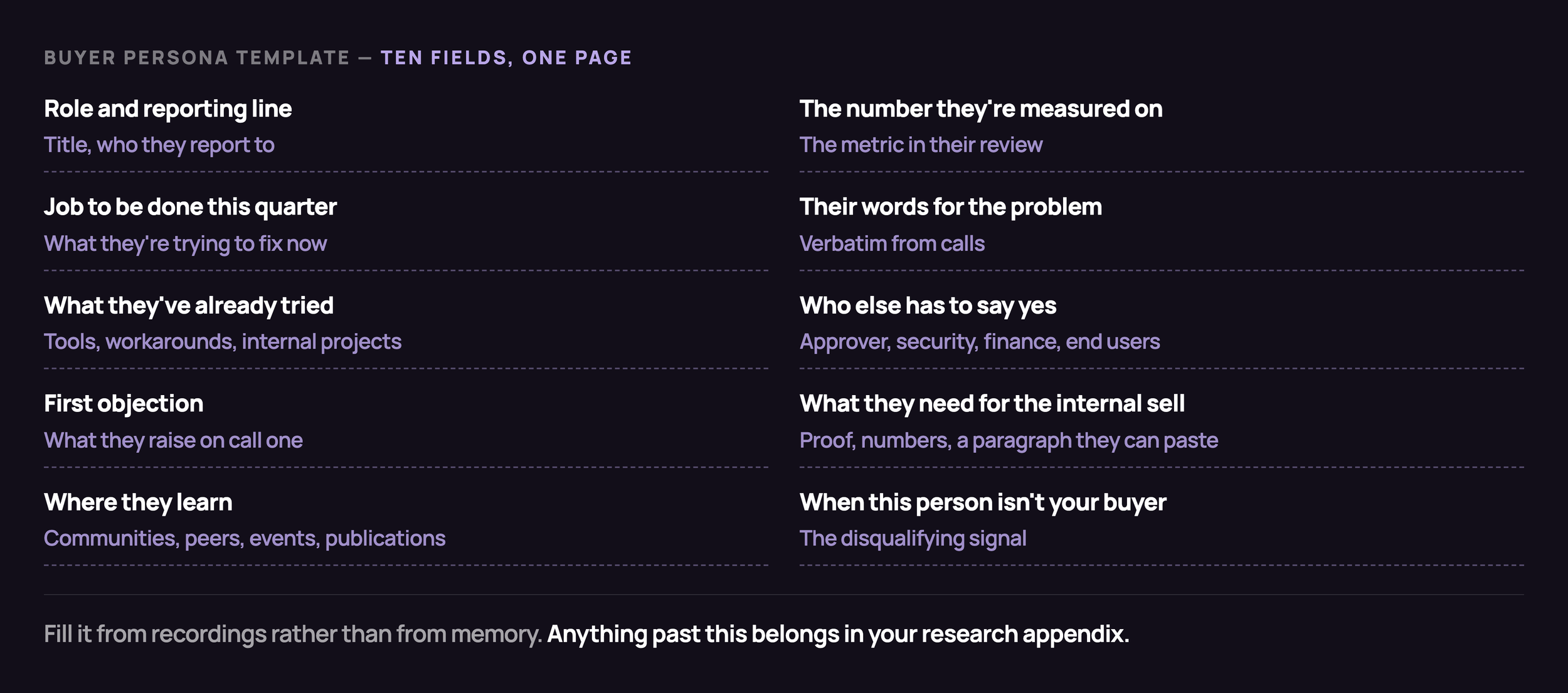Click the 'First objection' heading
The width and height of the screenshot is (1568, 693).
(124, 405)
